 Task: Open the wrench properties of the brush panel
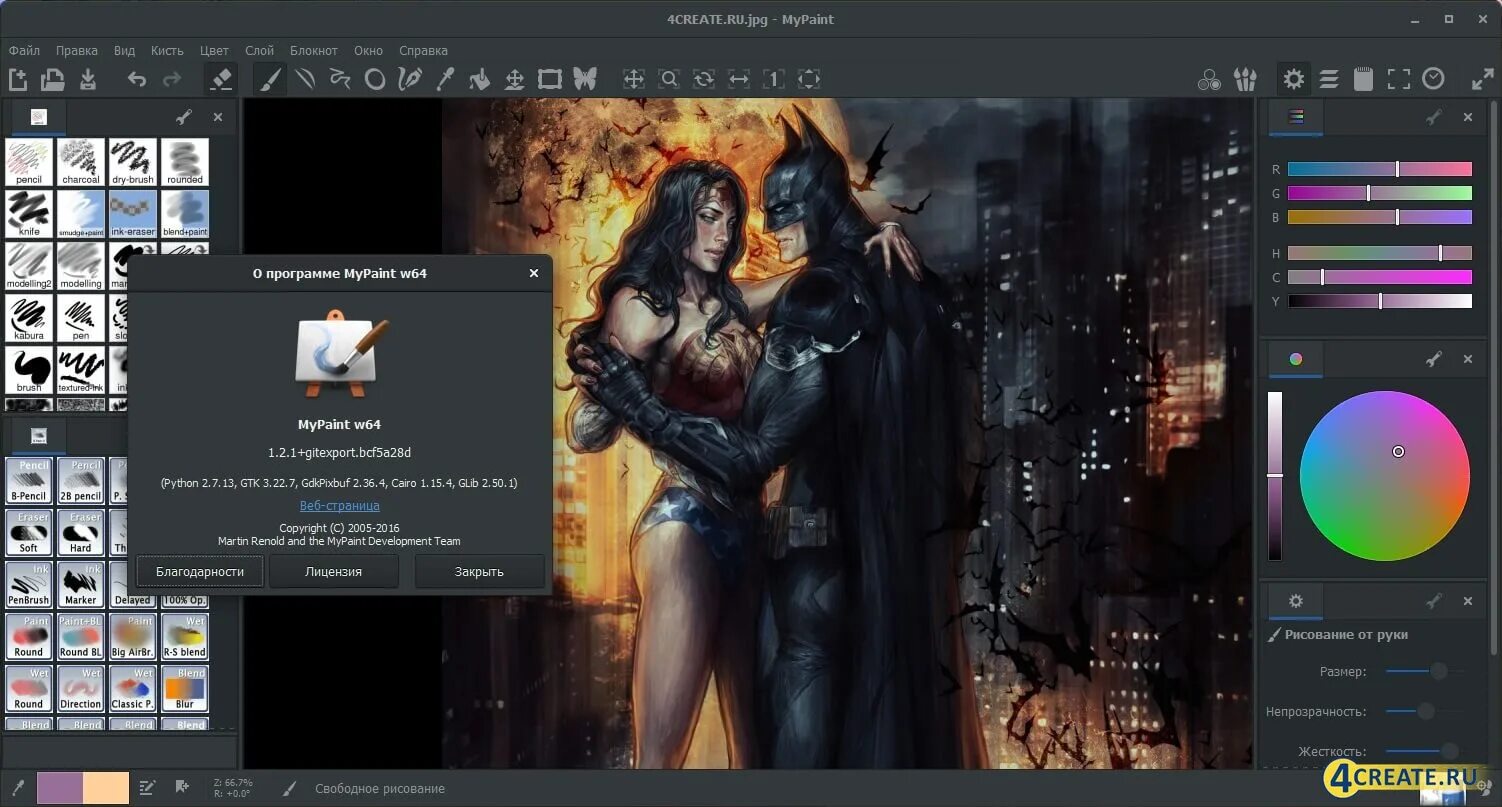(184, 117)
